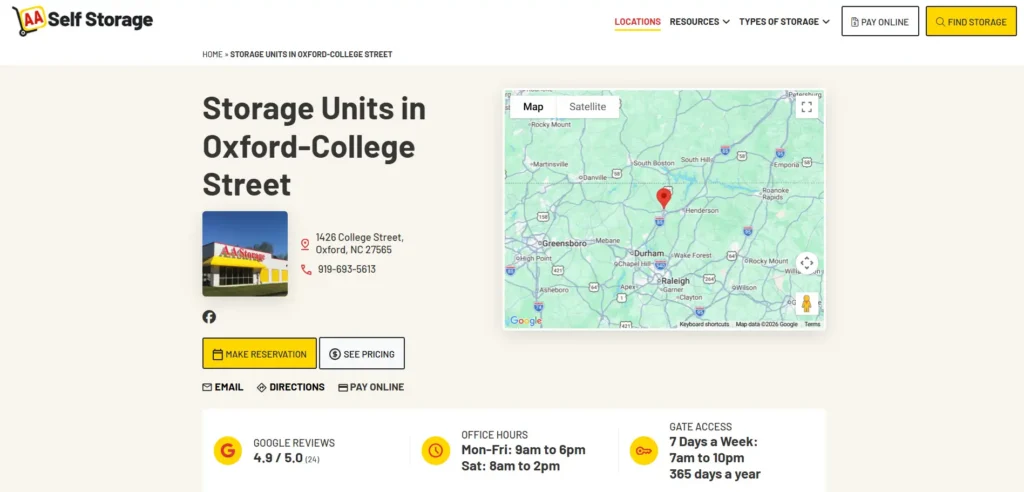Click the AA Self Storage logo
Image resolution: width=1024 pixels, height=492 pixels.
82,21
